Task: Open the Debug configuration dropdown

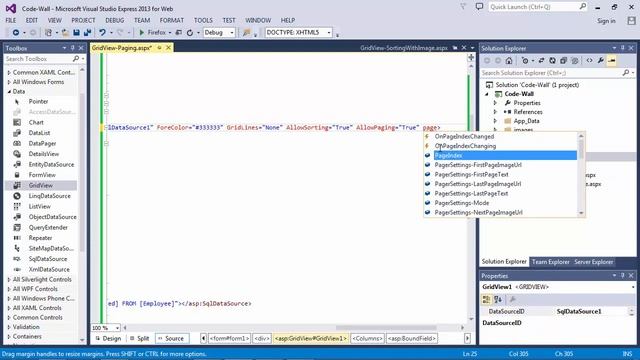Action: 232,33
